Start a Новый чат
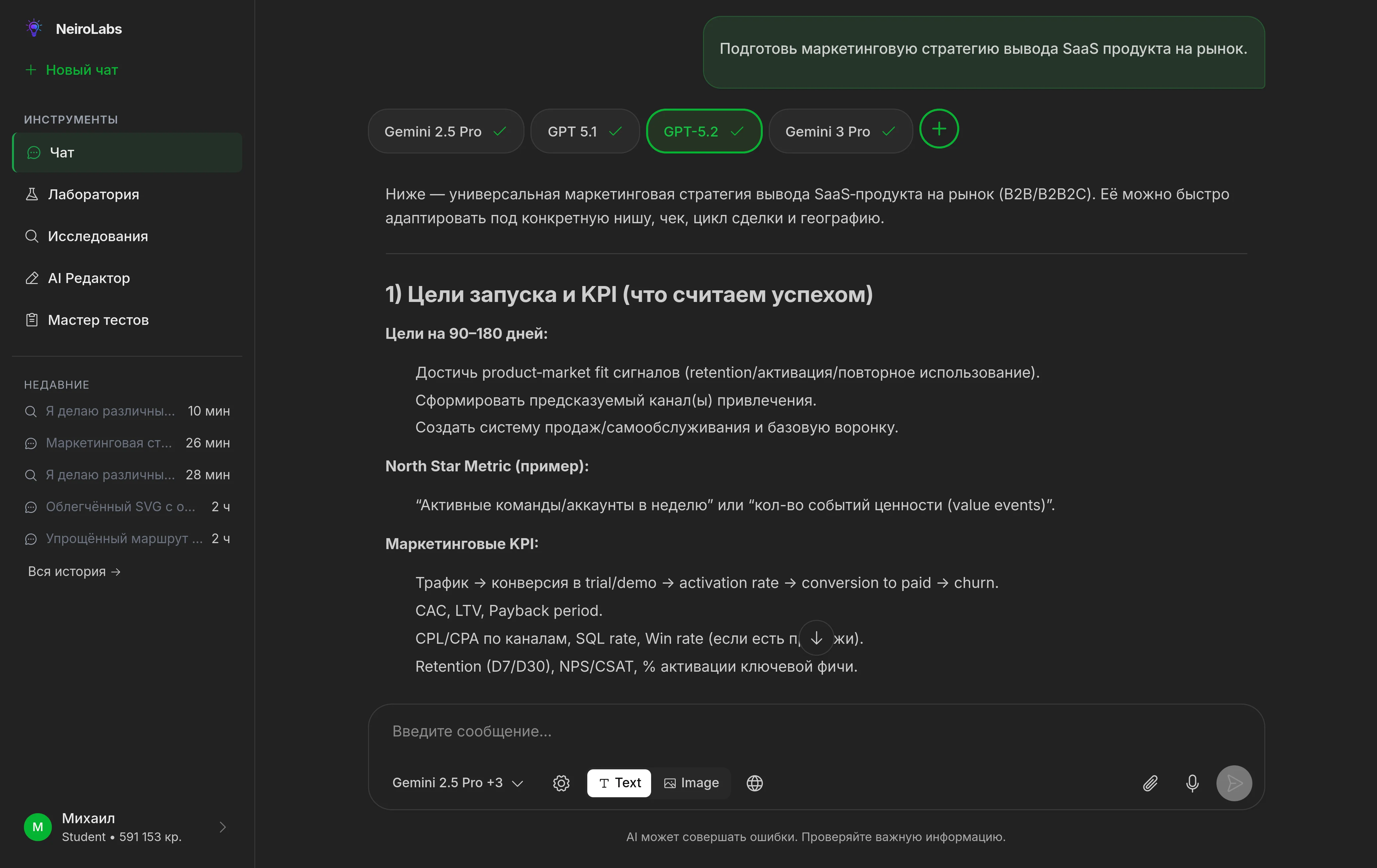Screen dimensions: 1377x868 tap(81, 70)
